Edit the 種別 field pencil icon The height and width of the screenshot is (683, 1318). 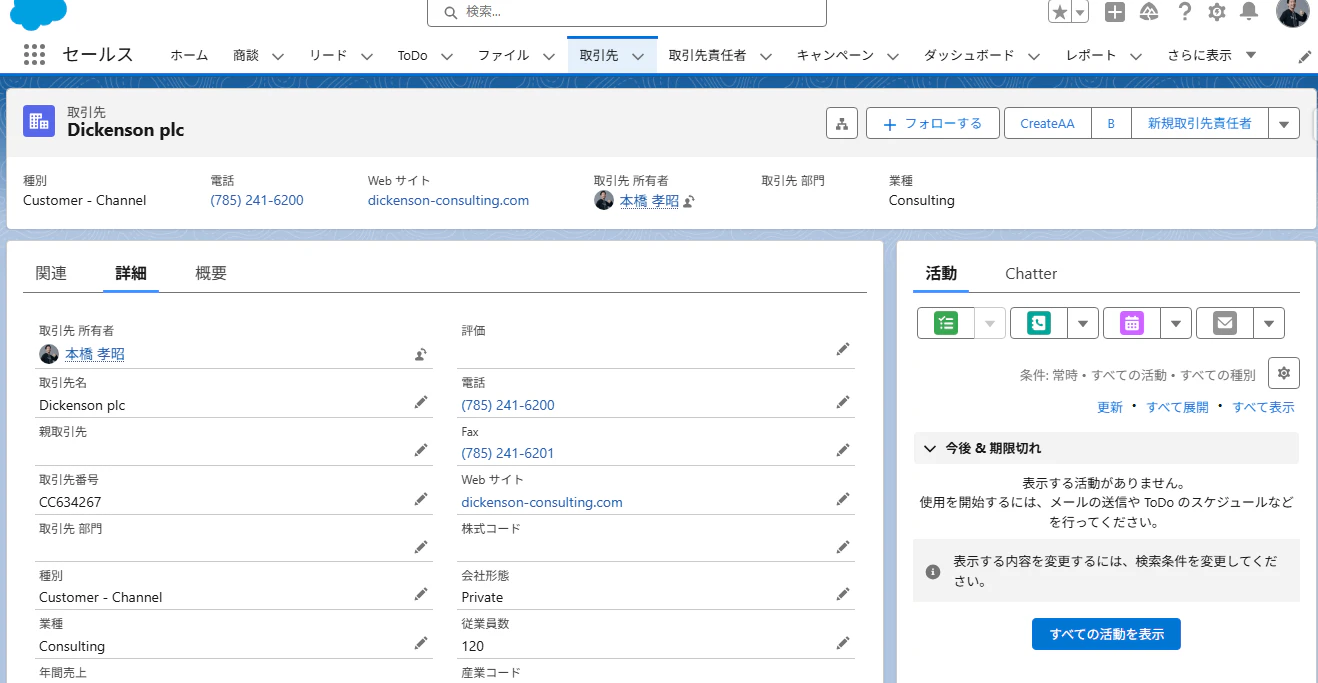421,594
